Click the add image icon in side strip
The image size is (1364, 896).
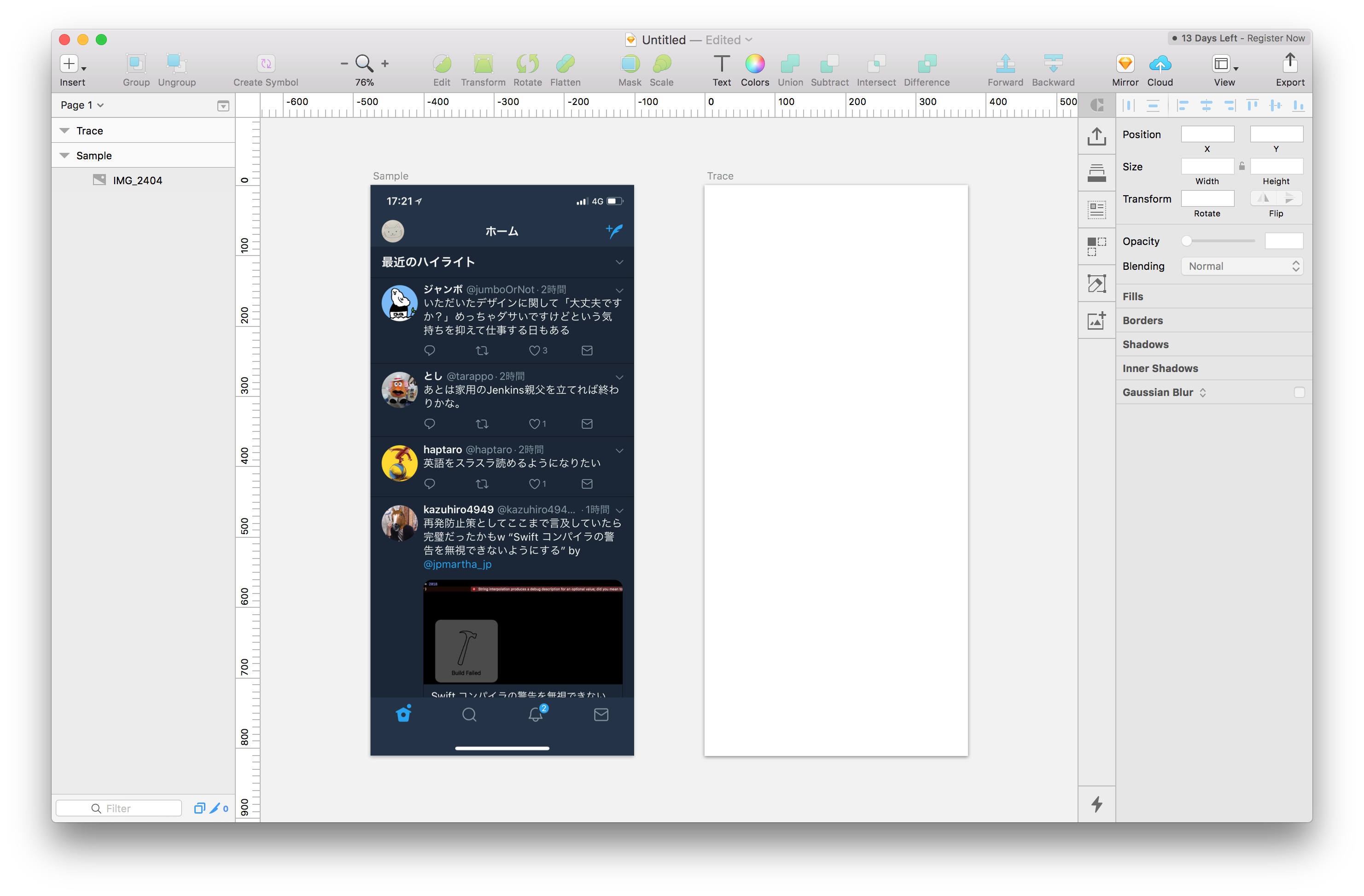coord(1096,320)
